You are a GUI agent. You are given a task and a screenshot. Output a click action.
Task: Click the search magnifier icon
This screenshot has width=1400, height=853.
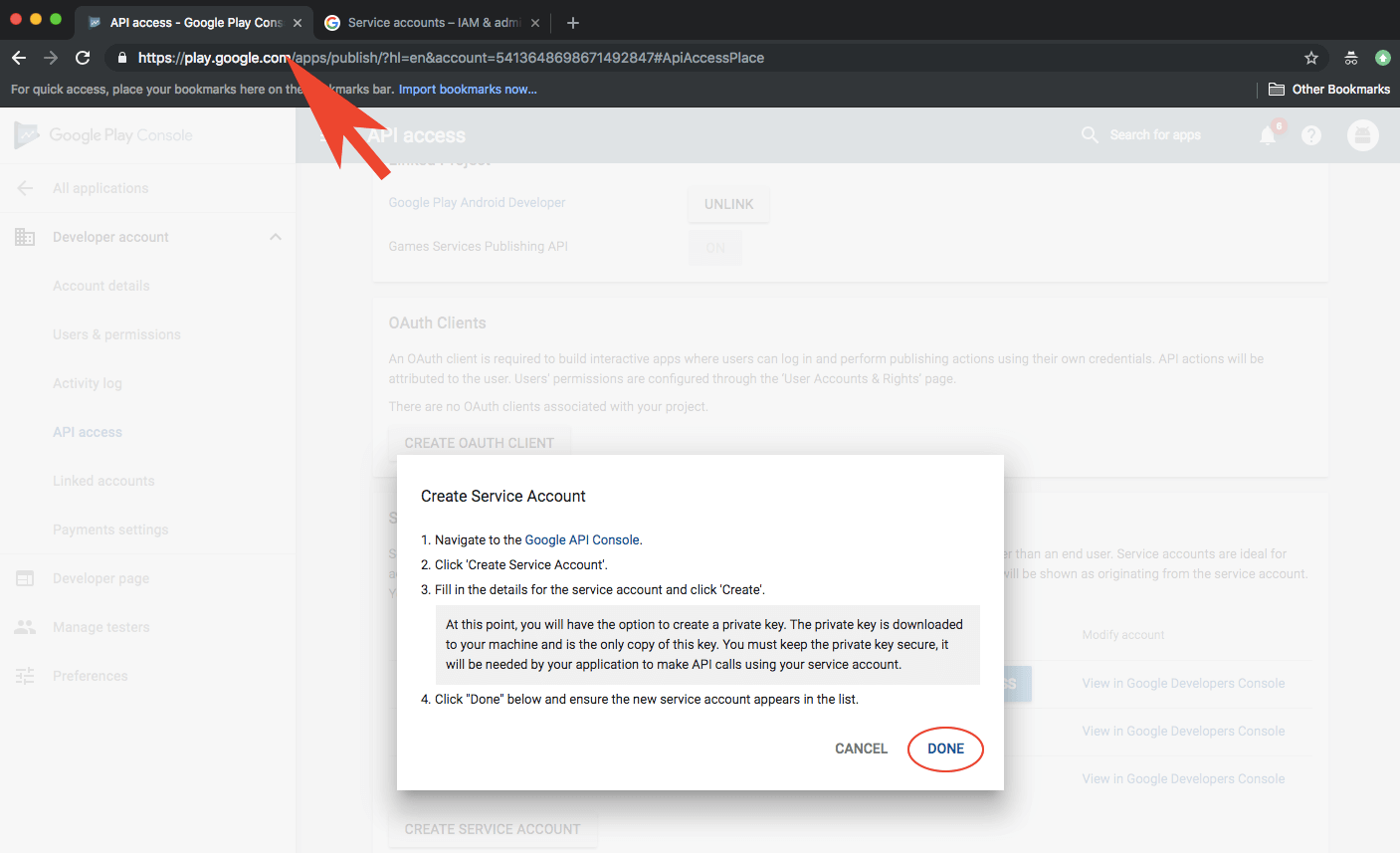coord(1090,135)
